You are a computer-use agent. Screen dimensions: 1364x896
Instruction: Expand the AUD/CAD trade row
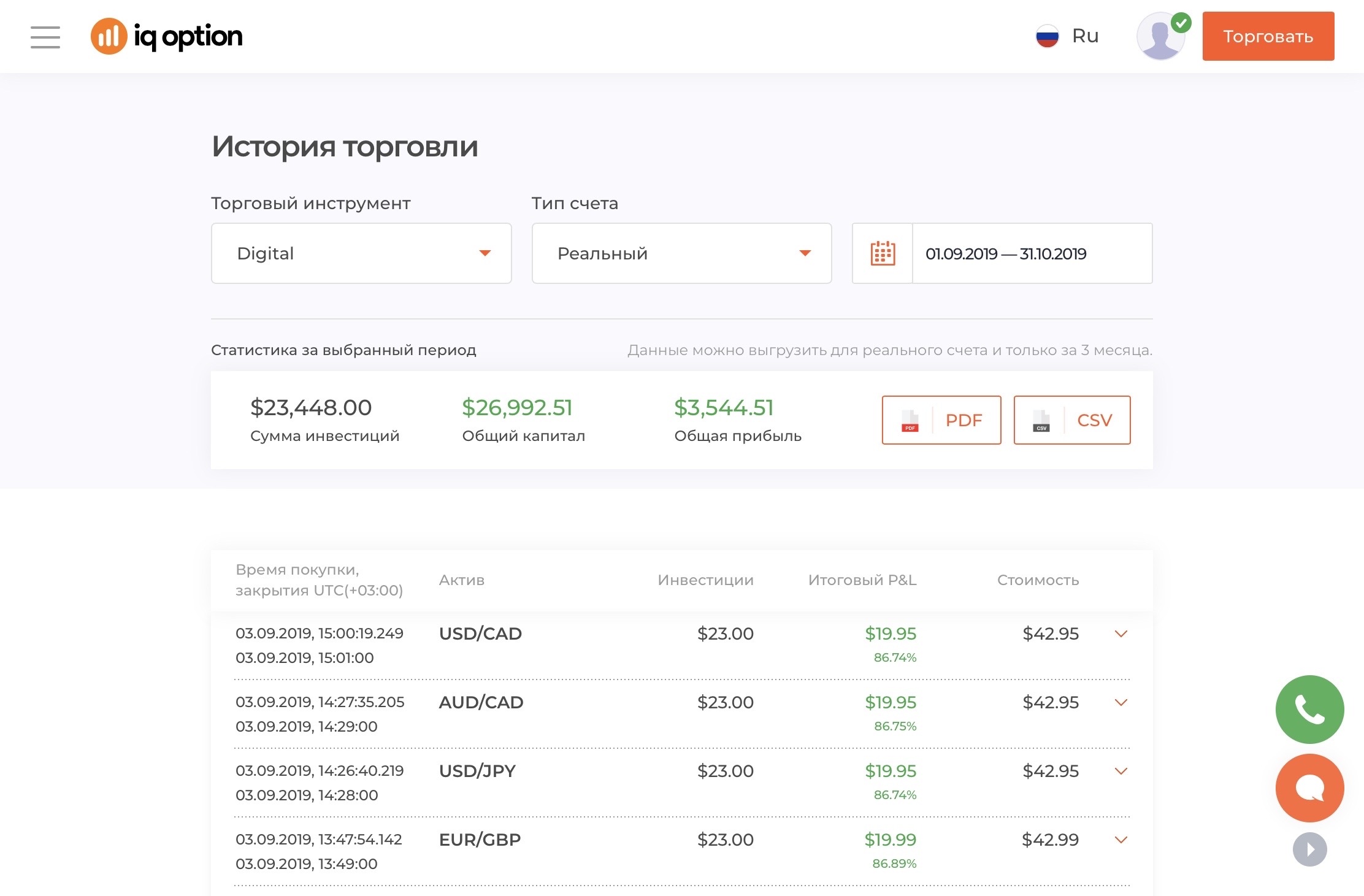[x=1121, y=703]
